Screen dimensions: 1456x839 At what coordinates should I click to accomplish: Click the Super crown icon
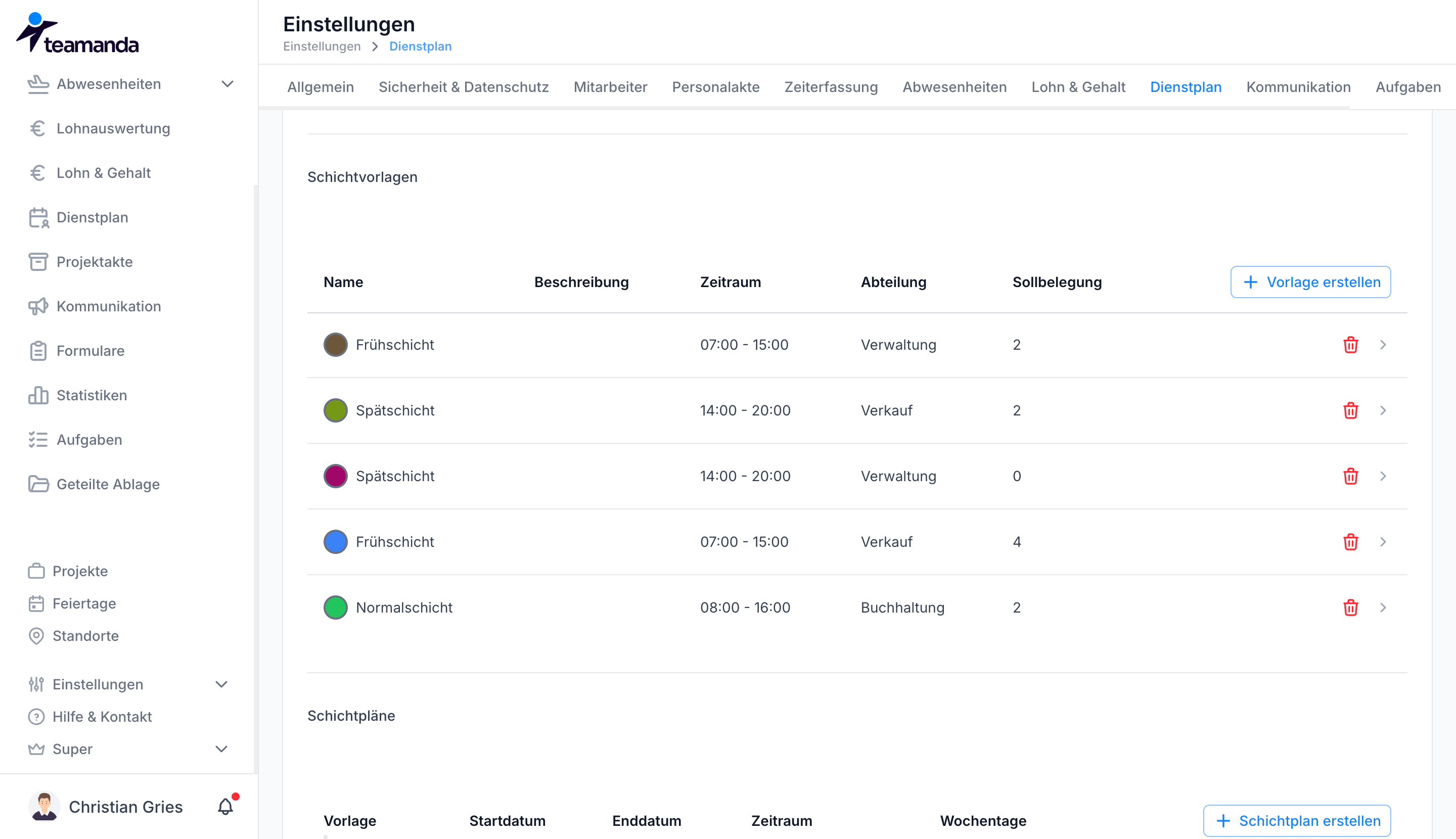[x=36, y=749]
